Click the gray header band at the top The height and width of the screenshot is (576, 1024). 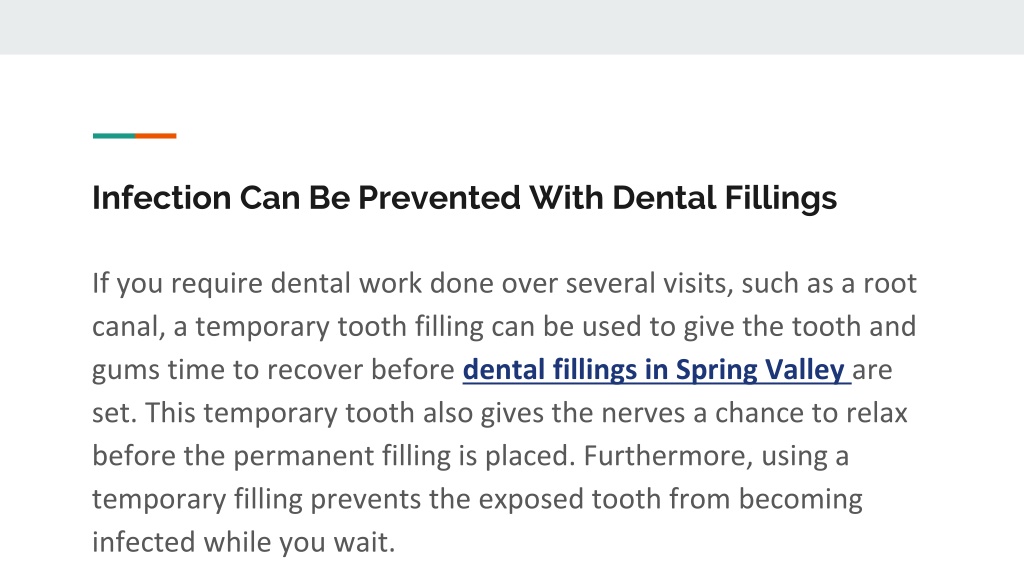click(512, 27)
